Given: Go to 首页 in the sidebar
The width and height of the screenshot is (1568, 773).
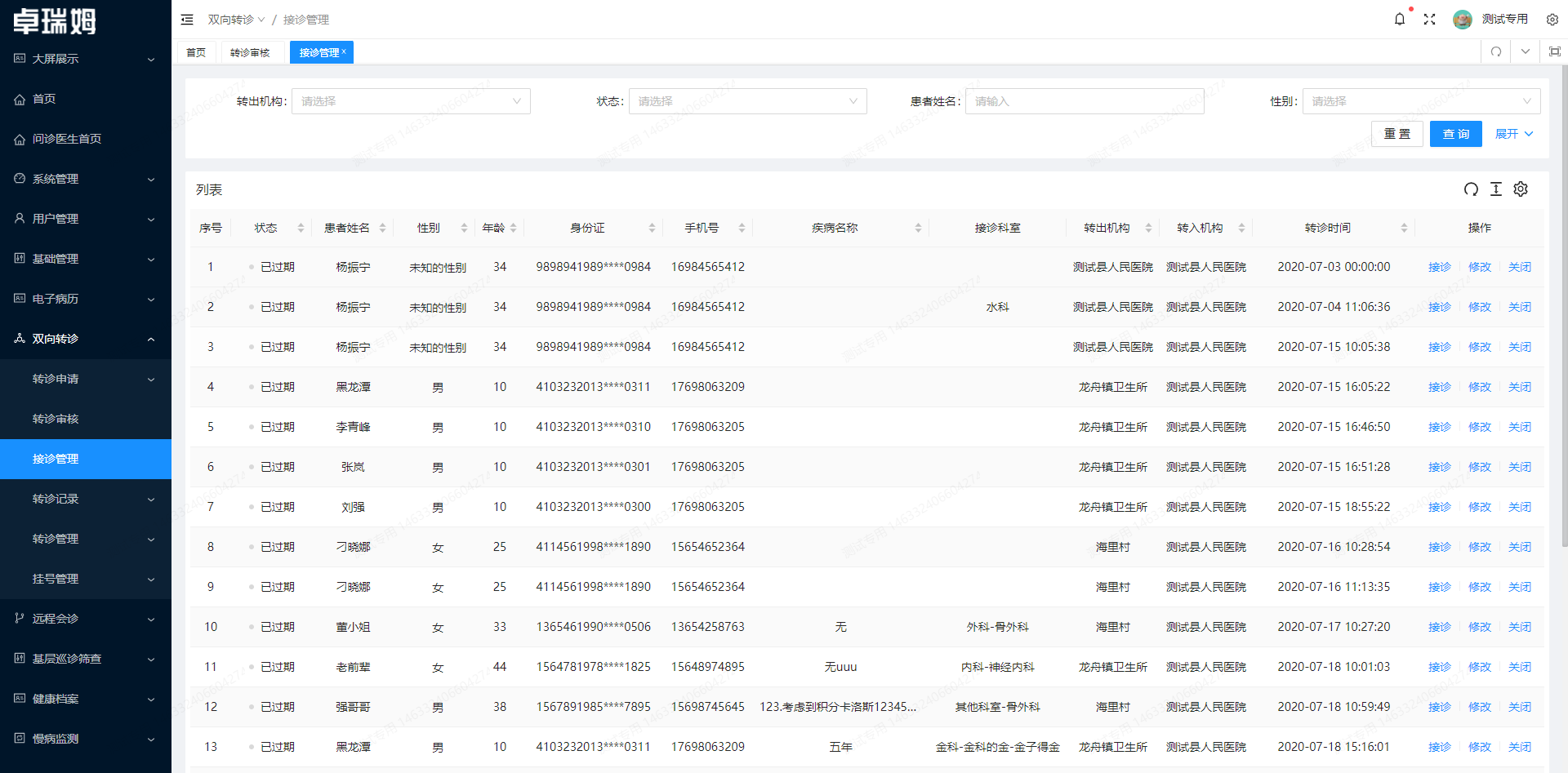Looking at the screenshot, I should (x=86, y=99).
